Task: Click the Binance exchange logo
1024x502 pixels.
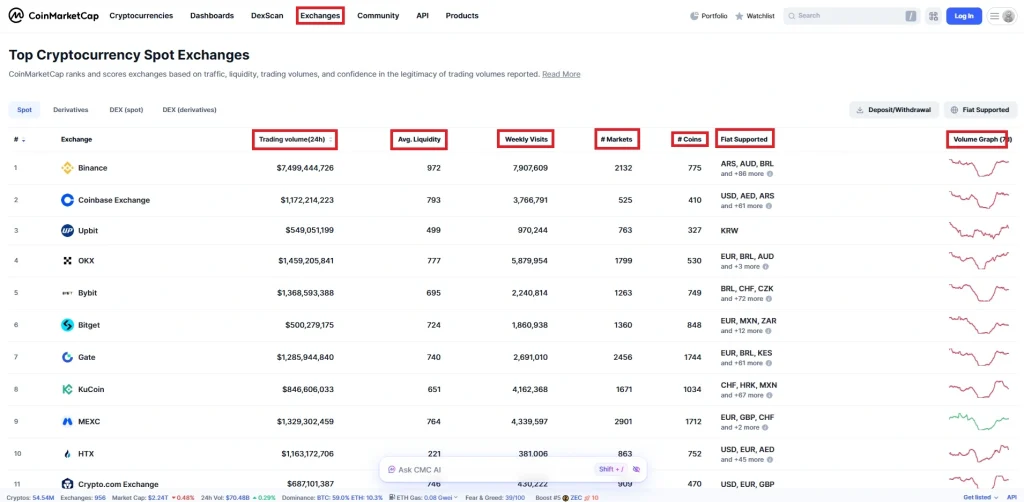Action: pyautogui.click(x=67, y=168)
